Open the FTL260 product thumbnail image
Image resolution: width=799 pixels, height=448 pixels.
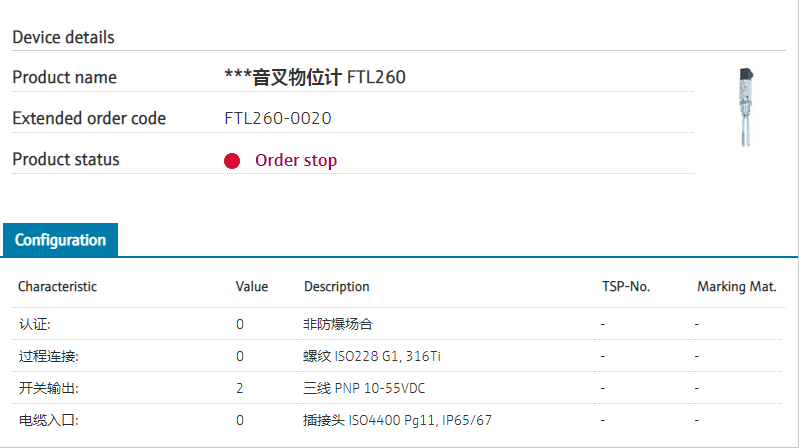745,106
